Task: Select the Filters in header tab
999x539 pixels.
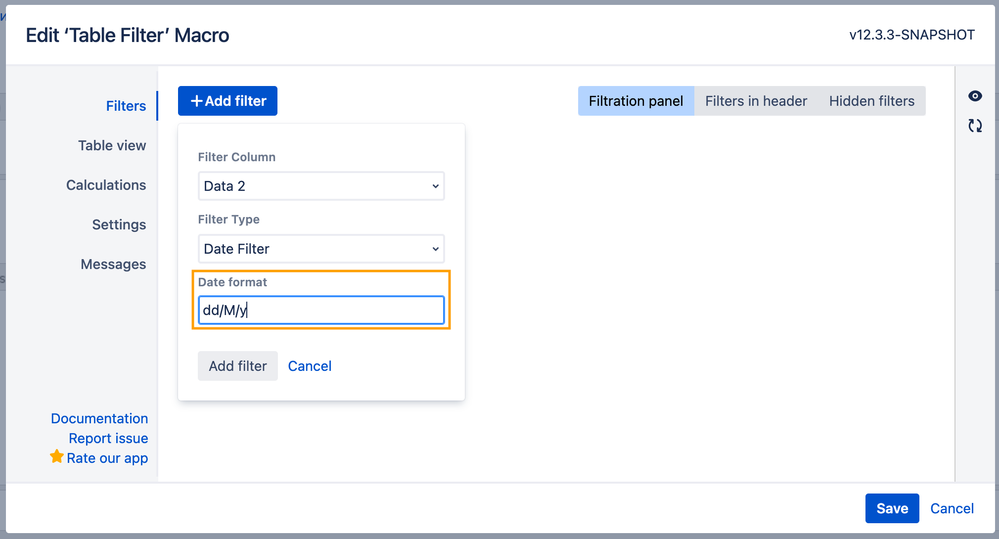Action: click(x=756, y=101)
